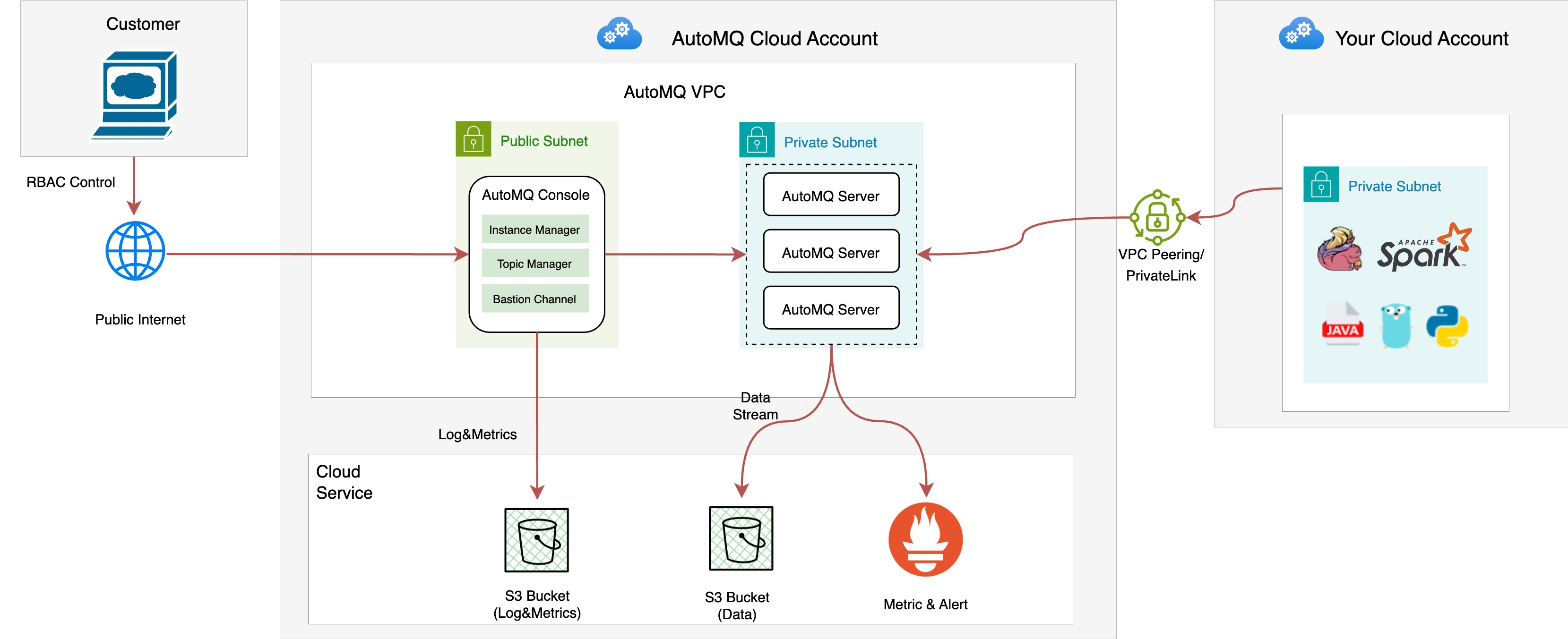Click the Instance Manager box

(534, 230)
